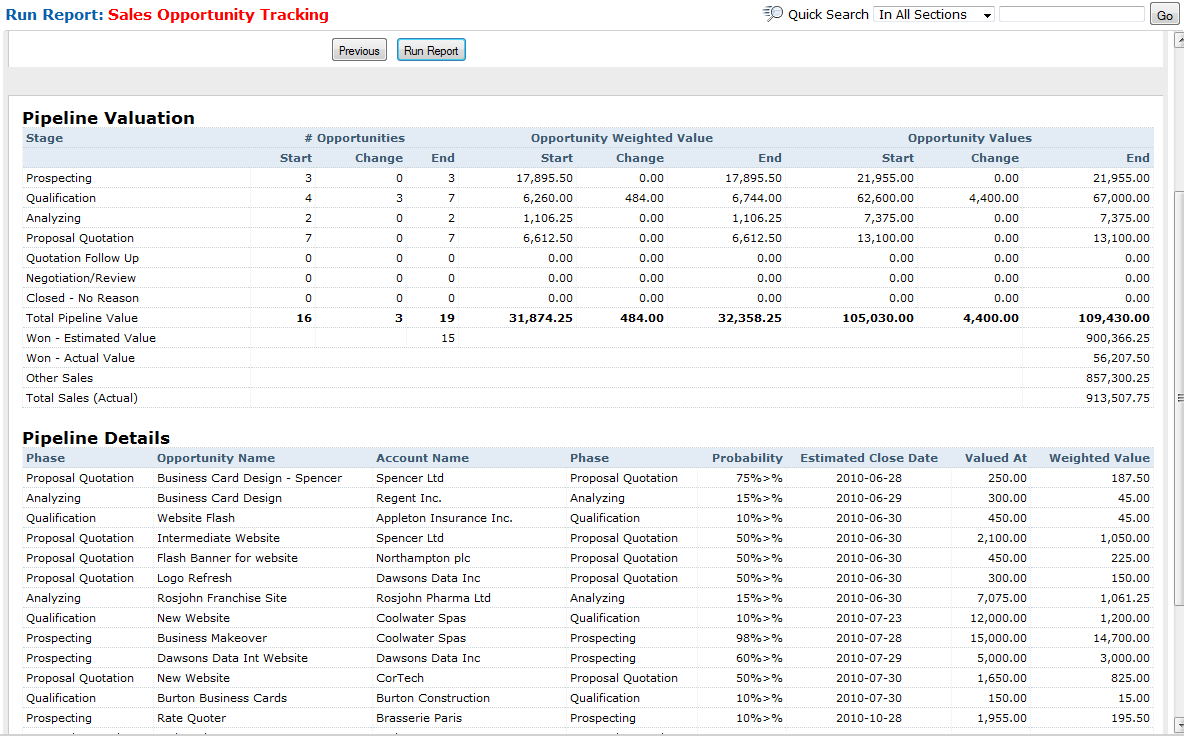The height and width of the screenshot is (736, 1184).
Task: Click the Run Report button
Action: pyautogui.click(x=431, y=51)
